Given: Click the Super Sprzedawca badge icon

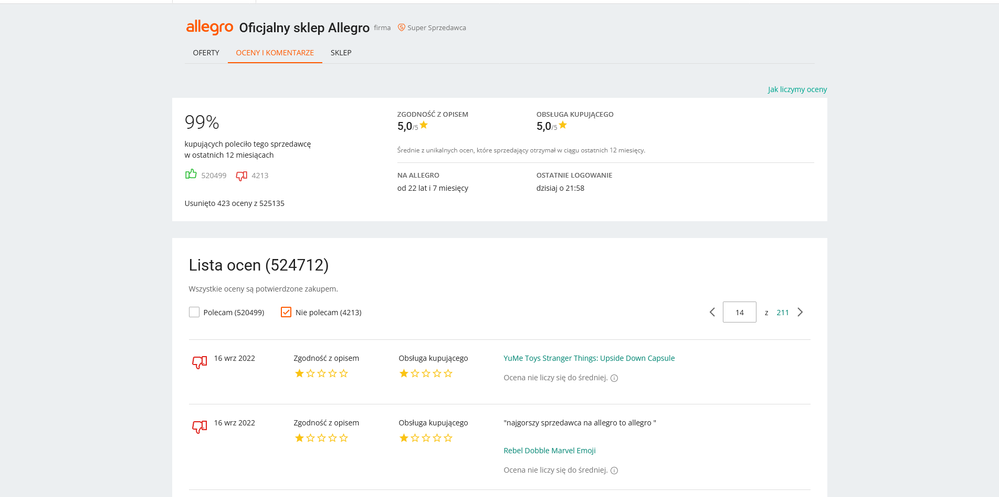Looking at the screenshot, I should pos(401,27).
